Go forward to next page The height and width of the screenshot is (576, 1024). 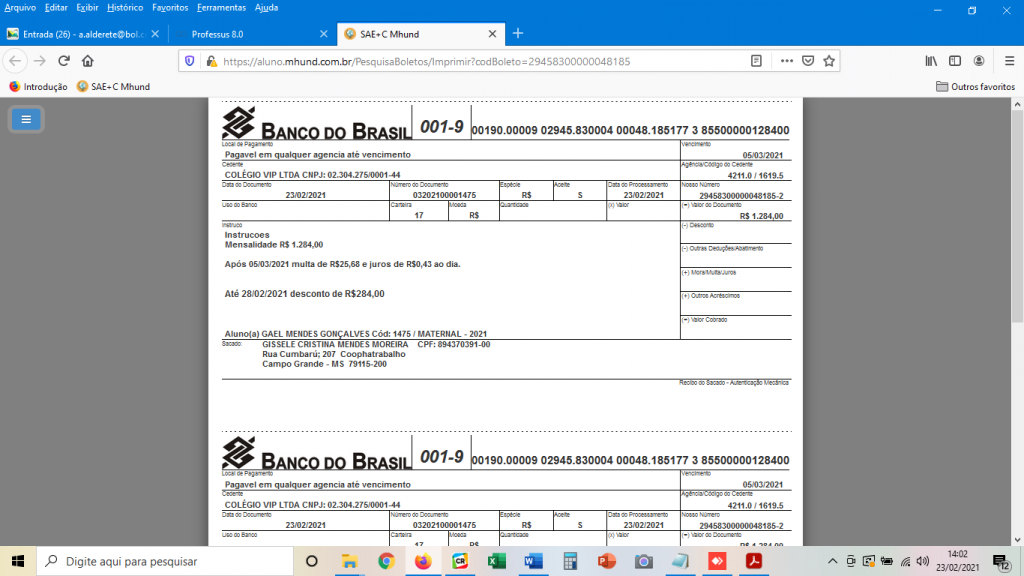coord(40,61)
